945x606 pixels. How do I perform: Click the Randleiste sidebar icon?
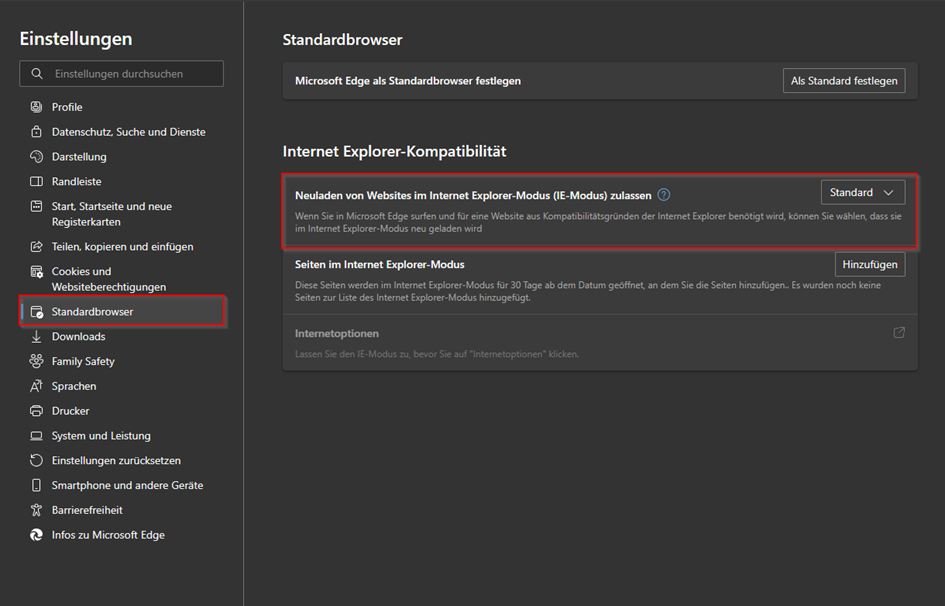point(37,181)
